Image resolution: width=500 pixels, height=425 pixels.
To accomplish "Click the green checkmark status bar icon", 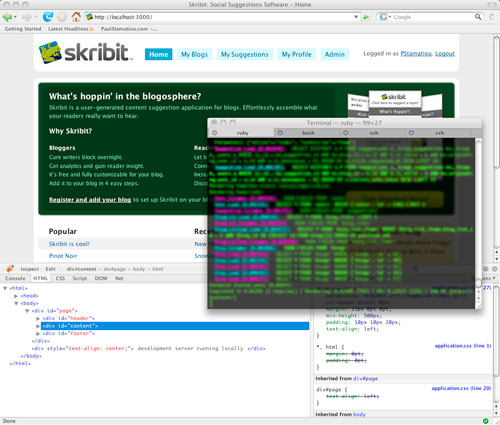I will point(486,421).
